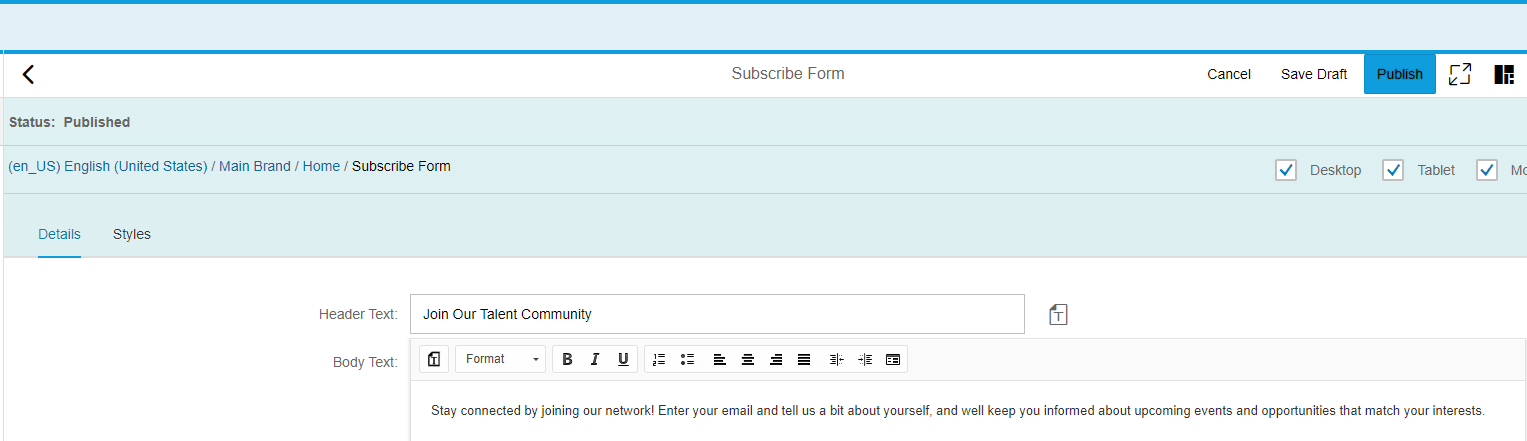Insert a bulleted list
The width and height of the screenshot is (1527, 441).
[x=687, y=359]
